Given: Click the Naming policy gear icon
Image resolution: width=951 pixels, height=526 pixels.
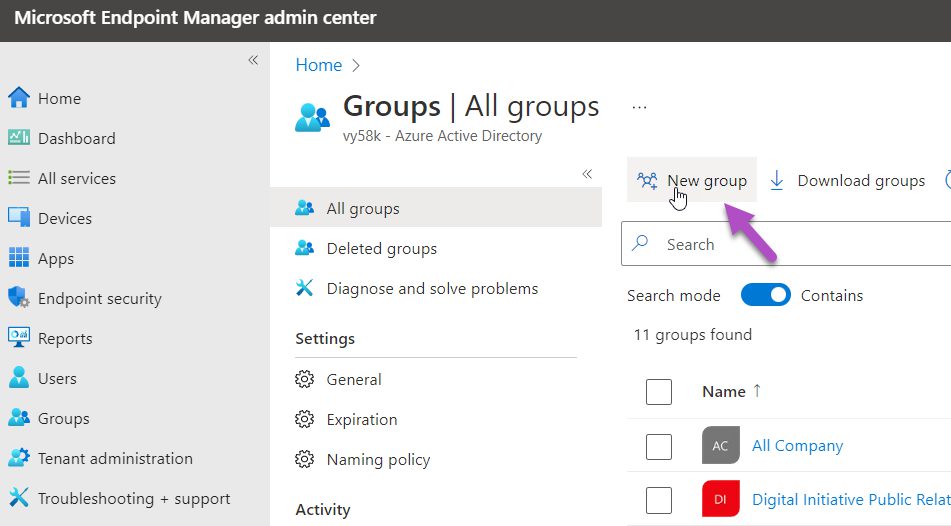Looking at the screenshot, I should [304, 459].
